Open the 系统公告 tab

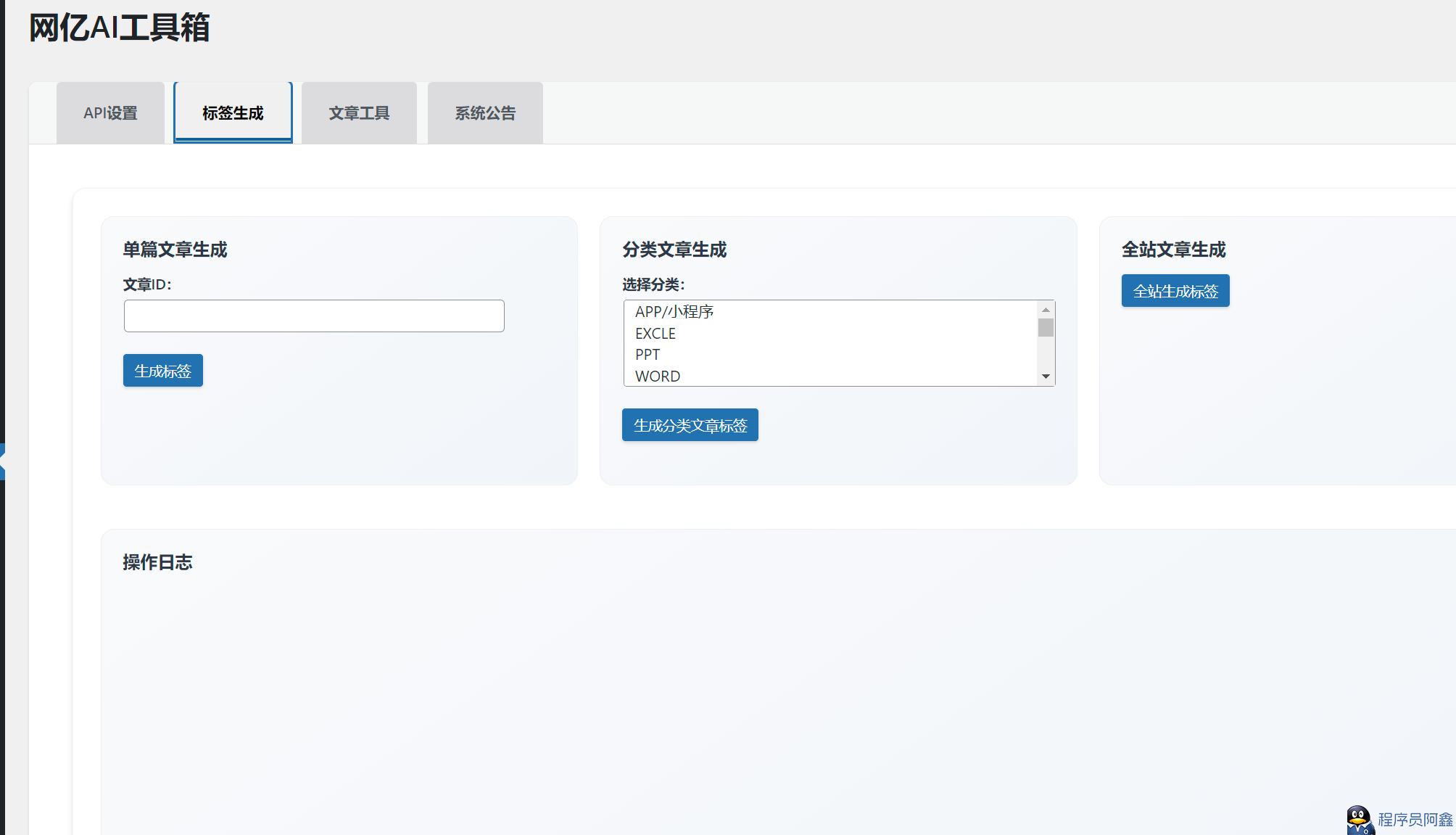(485, 113)
